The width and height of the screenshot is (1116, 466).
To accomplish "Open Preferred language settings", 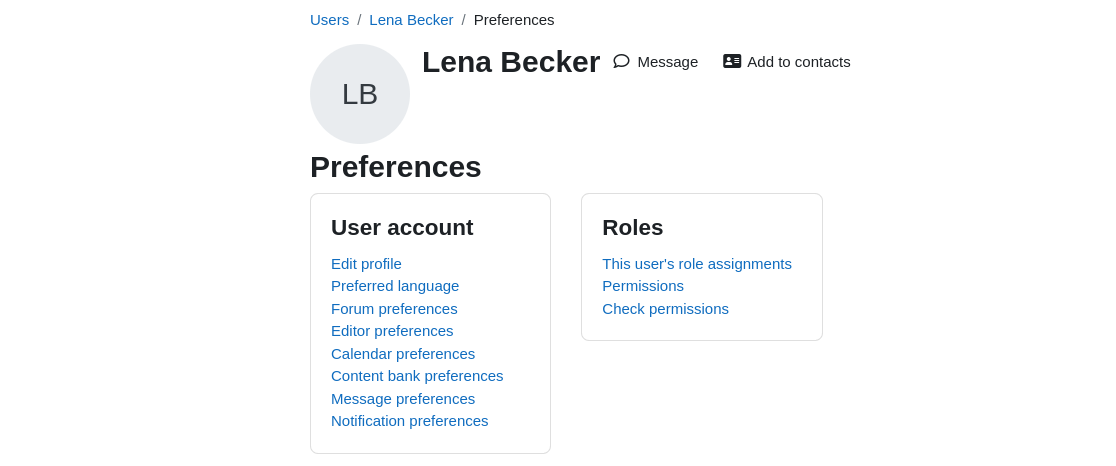I will click(x=395, y=286).
